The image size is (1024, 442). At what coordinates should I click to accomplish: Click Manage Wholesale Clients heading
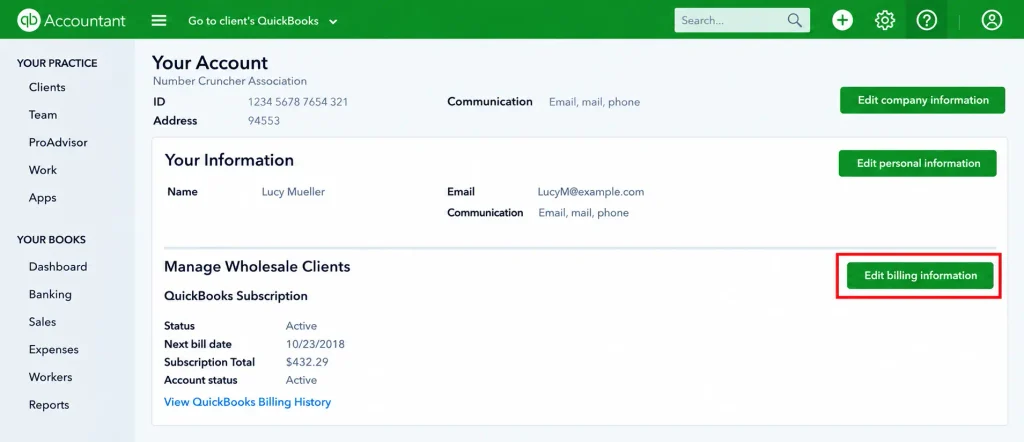point(257,266)
